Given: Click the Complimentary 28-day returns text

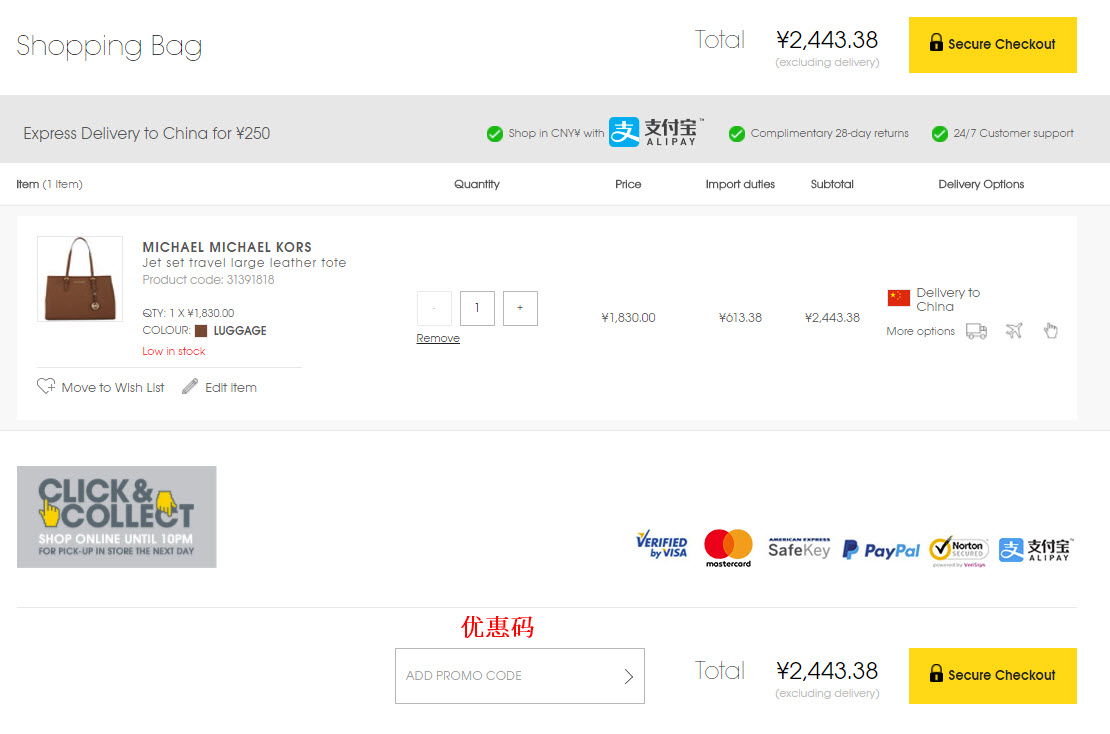Looking at the screenshot, I should point(830,133).
